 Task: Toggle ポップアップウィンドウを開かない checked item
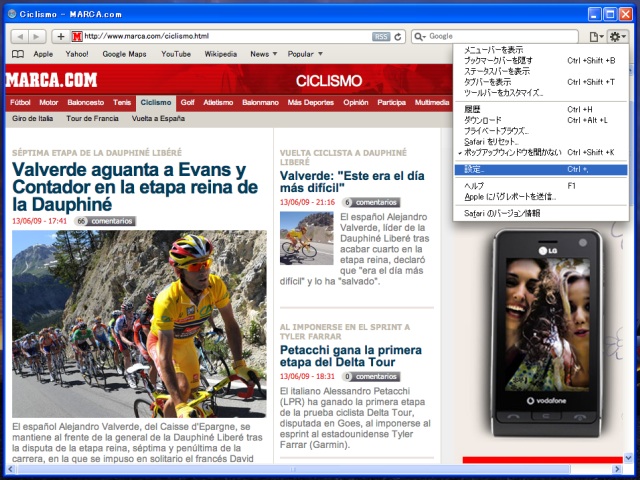pyautogui.click(x=541, y=152)
